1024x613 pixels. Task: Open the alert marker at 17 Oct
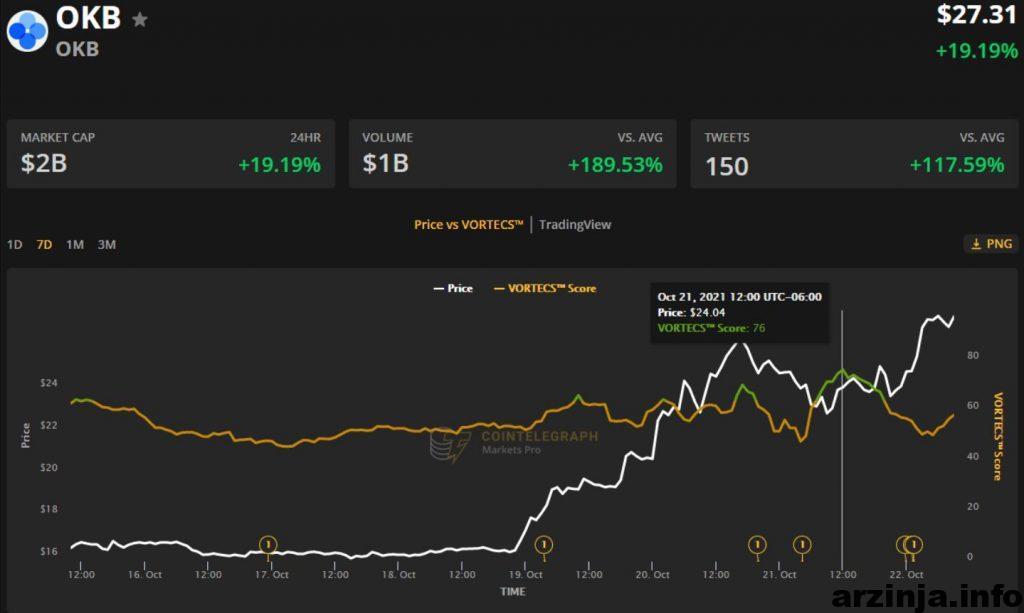tap(268, 545)
